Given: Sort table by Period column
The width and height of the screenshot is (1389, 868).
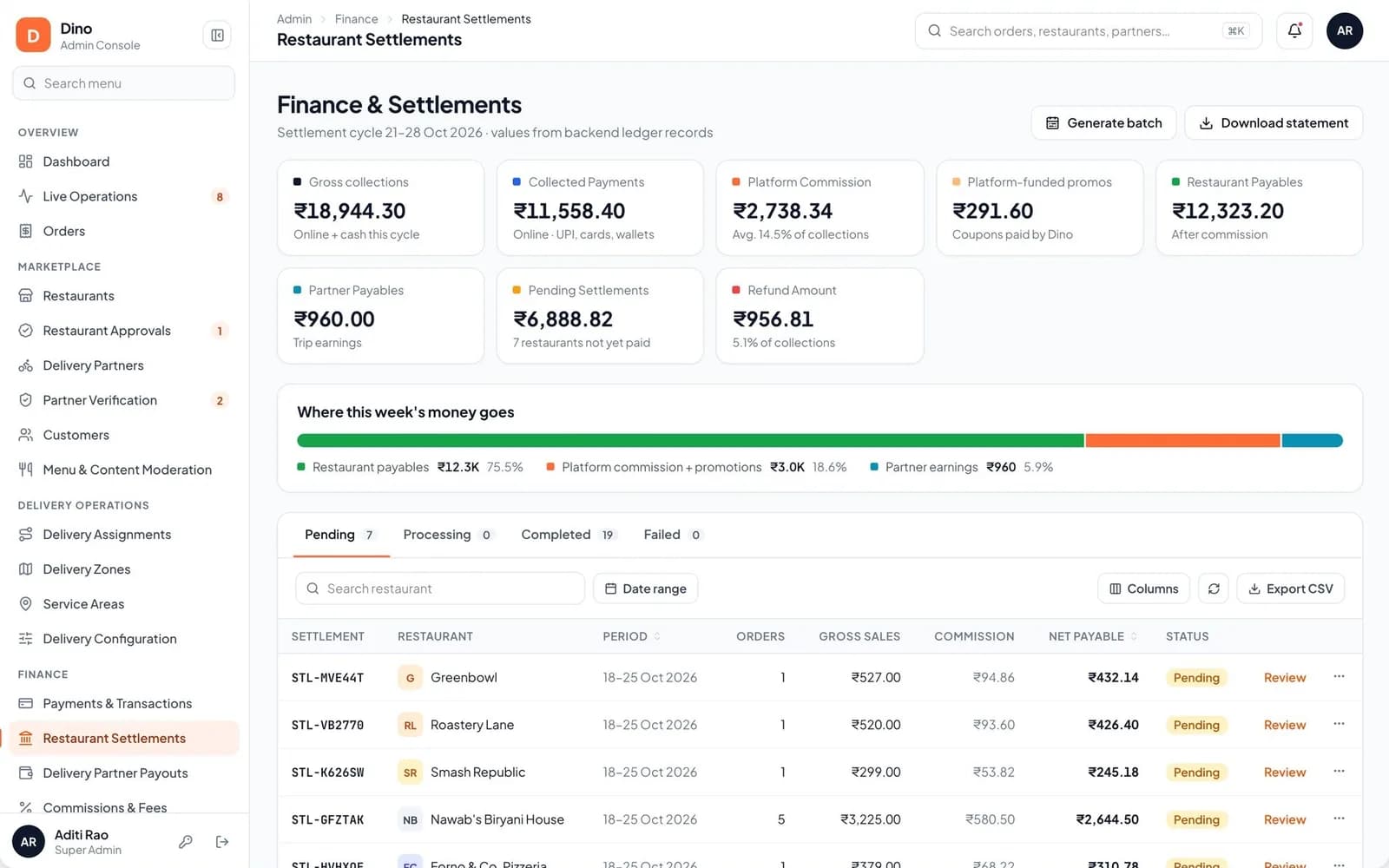Looking at the screenshot, I should tap(632, 636).
